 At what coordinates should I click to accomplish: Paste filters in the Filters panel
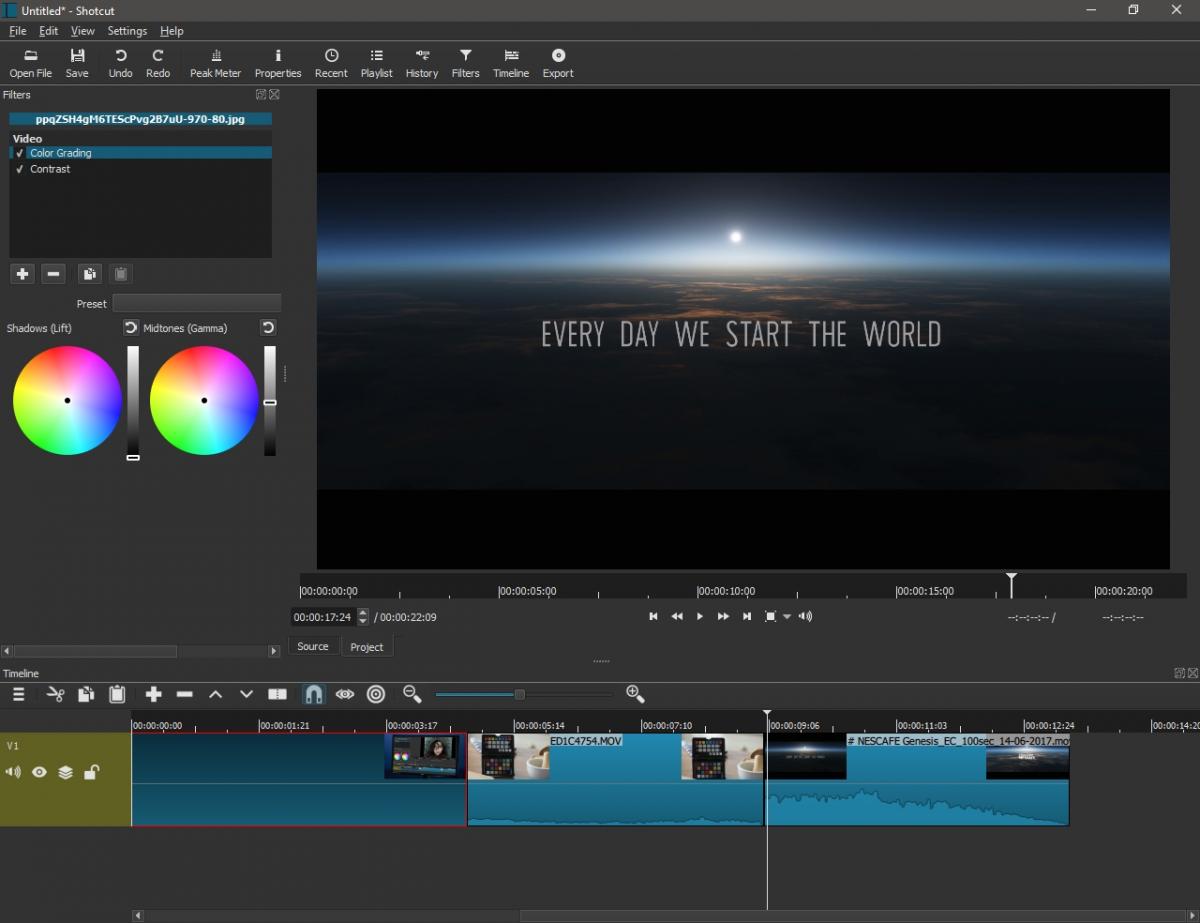[120, 274]
